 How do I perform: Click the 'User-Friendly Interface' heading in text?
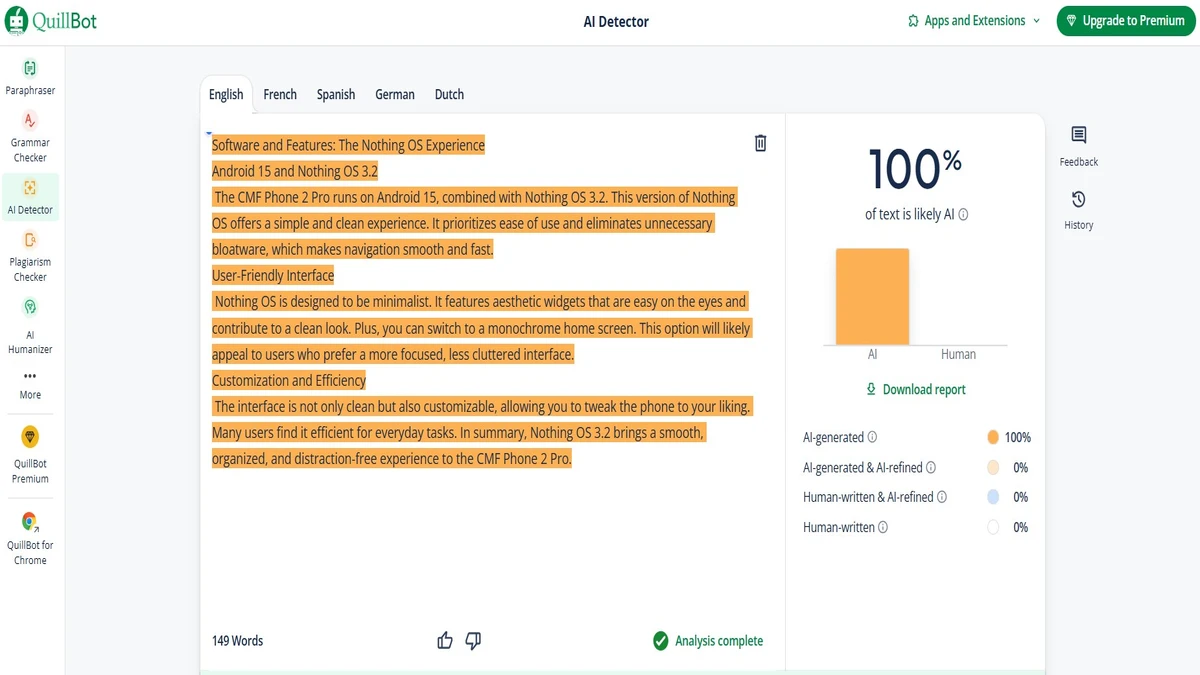273,275
